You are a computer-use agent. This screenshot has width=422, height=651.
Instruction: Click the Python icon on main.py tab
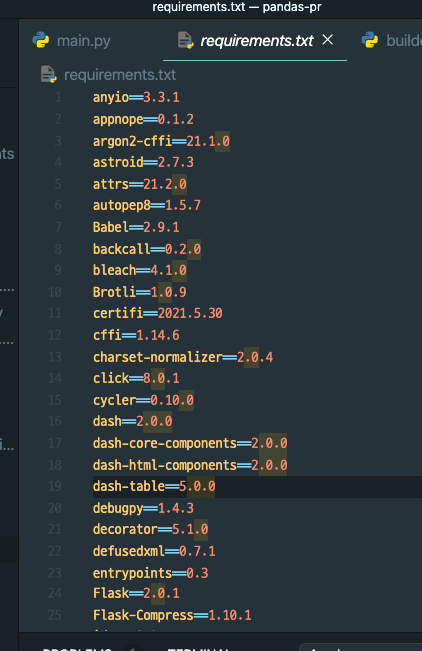[x=41, y=40]
